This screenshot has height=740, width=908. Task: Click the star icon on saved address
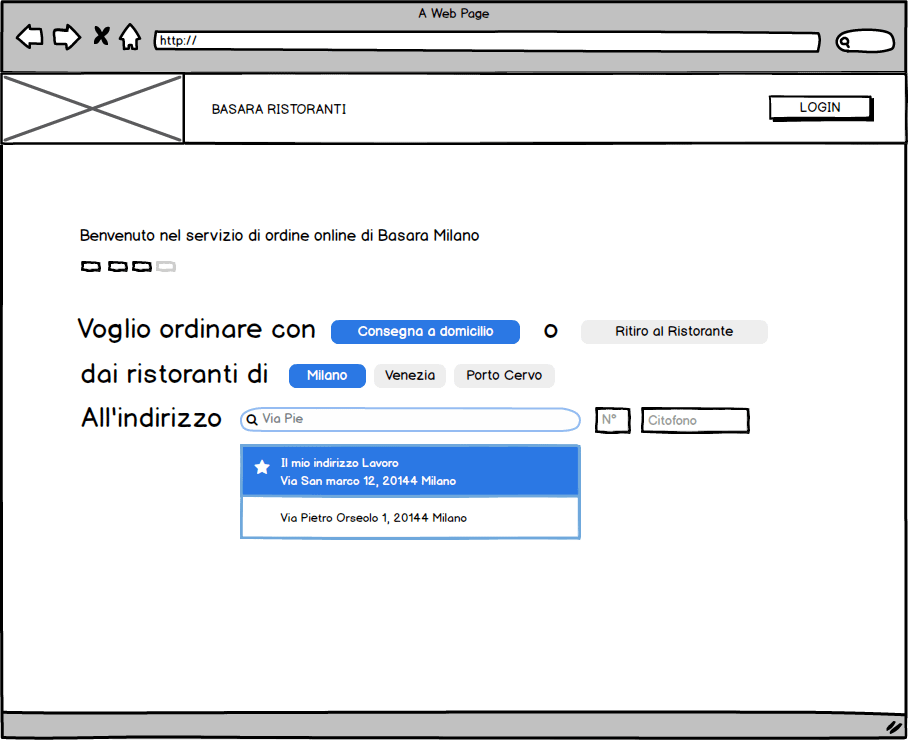click(x=262, y=467)
